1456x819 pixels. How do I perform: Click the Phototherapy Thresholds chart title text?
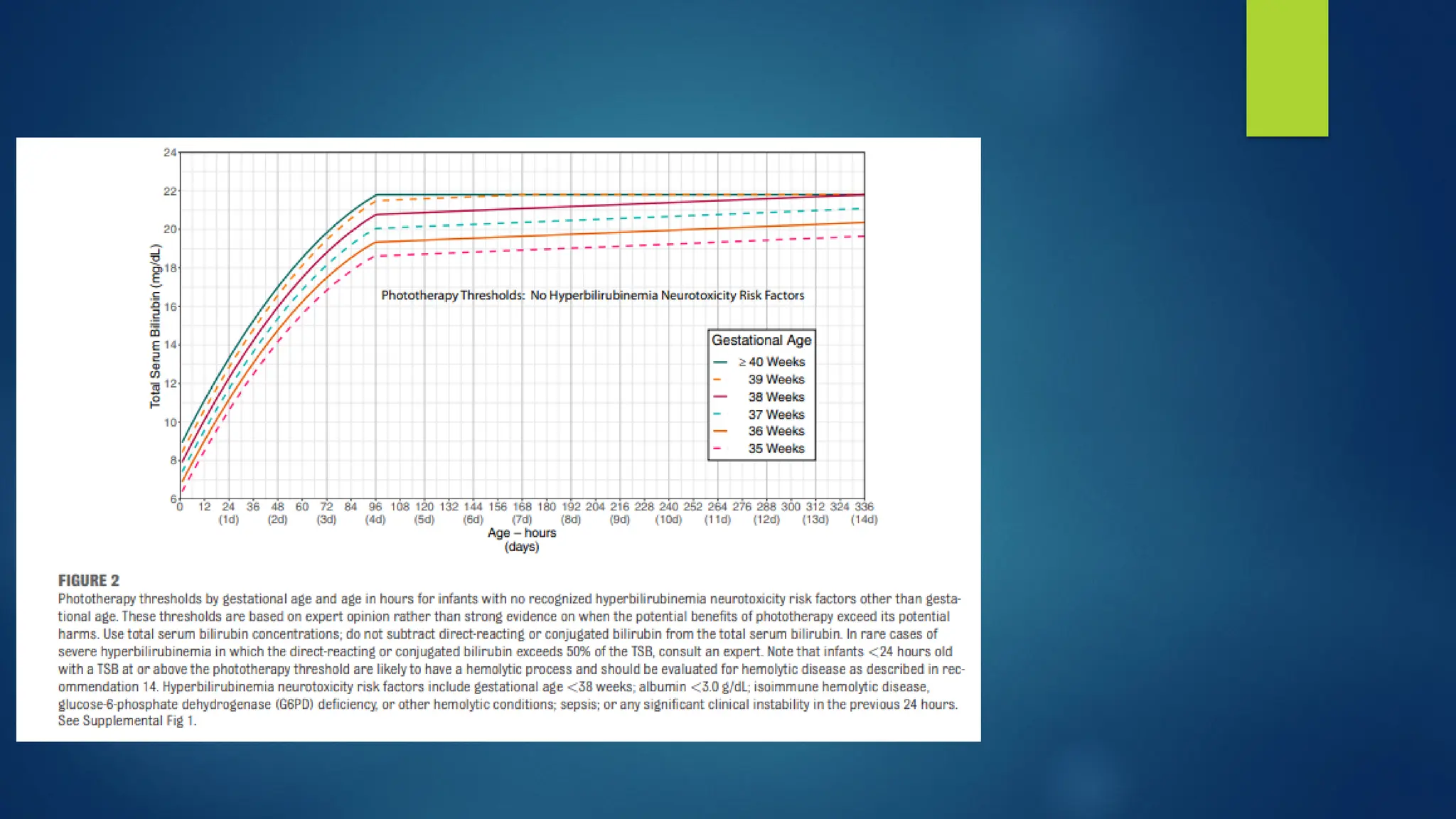[592, 295]
